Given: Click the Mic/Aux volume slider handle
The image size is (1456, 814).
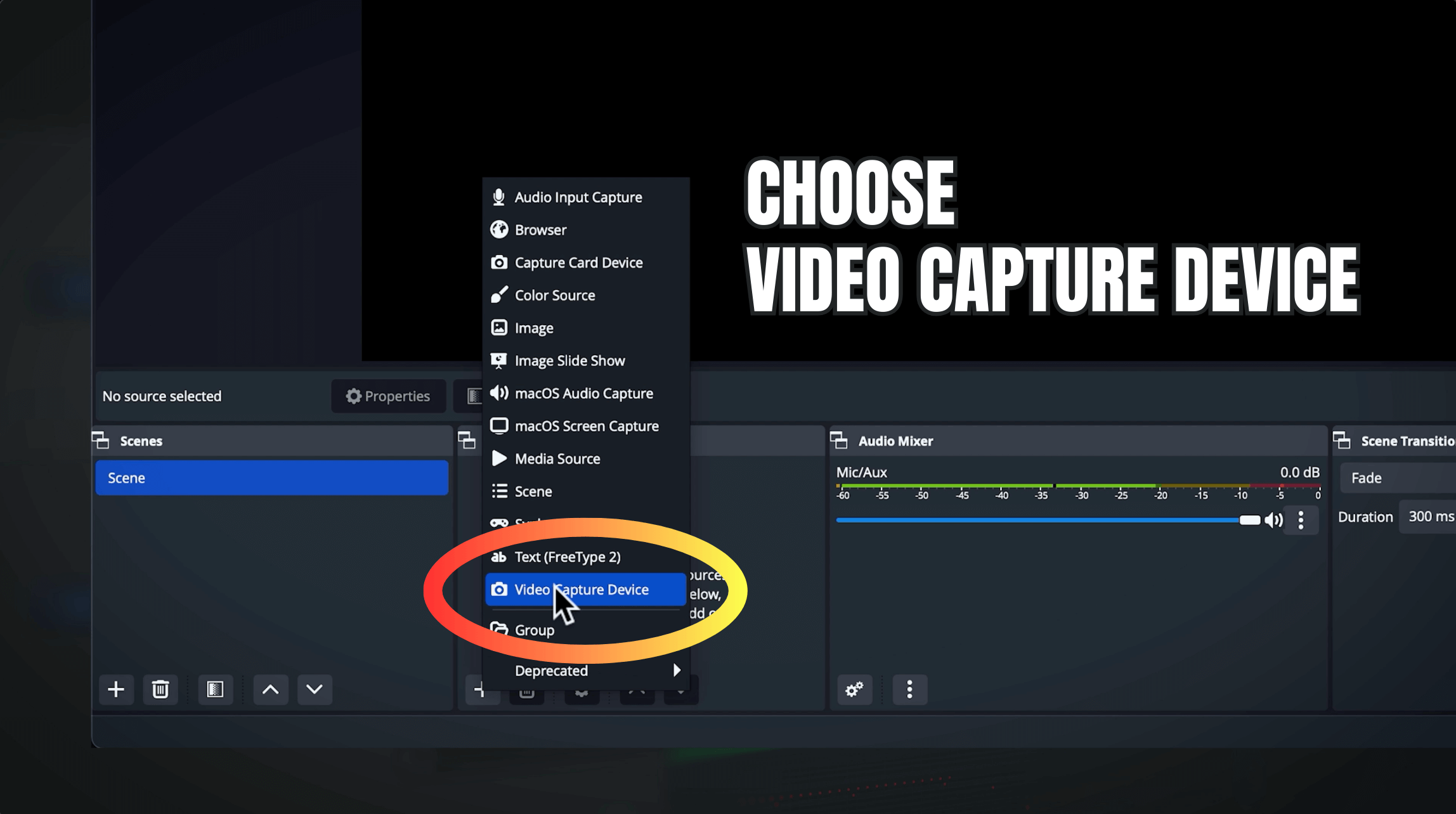Looking at the screenshot, I should 1249,520.
